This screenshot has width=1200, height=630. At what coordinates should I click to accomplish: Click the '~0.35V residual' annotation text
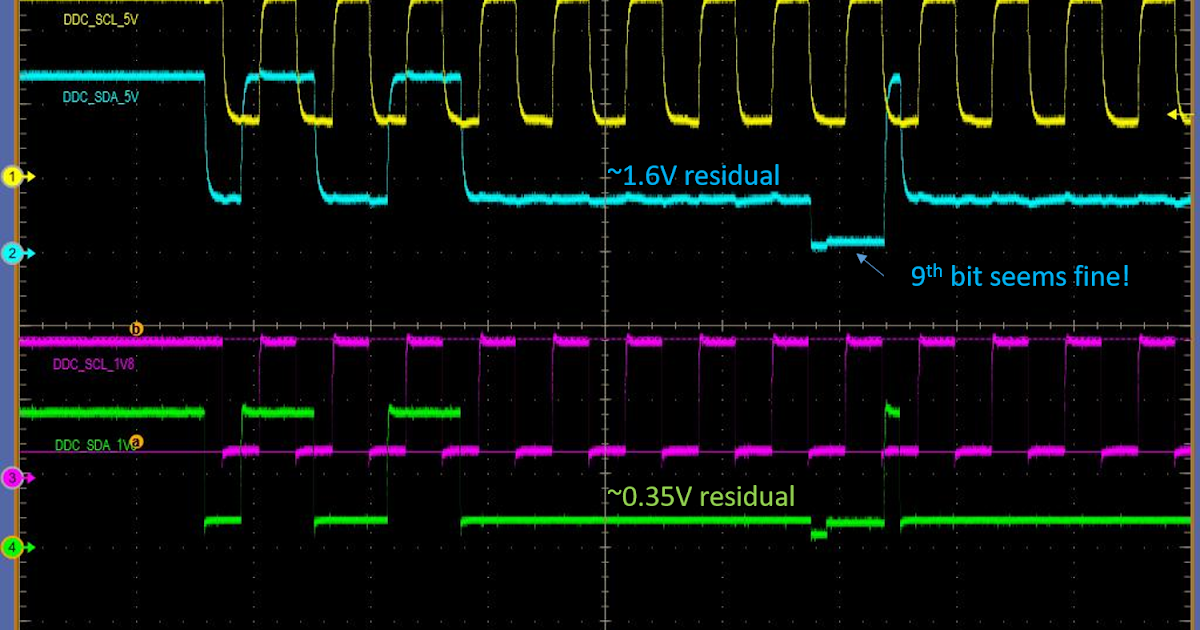click(x=702, y=494)
